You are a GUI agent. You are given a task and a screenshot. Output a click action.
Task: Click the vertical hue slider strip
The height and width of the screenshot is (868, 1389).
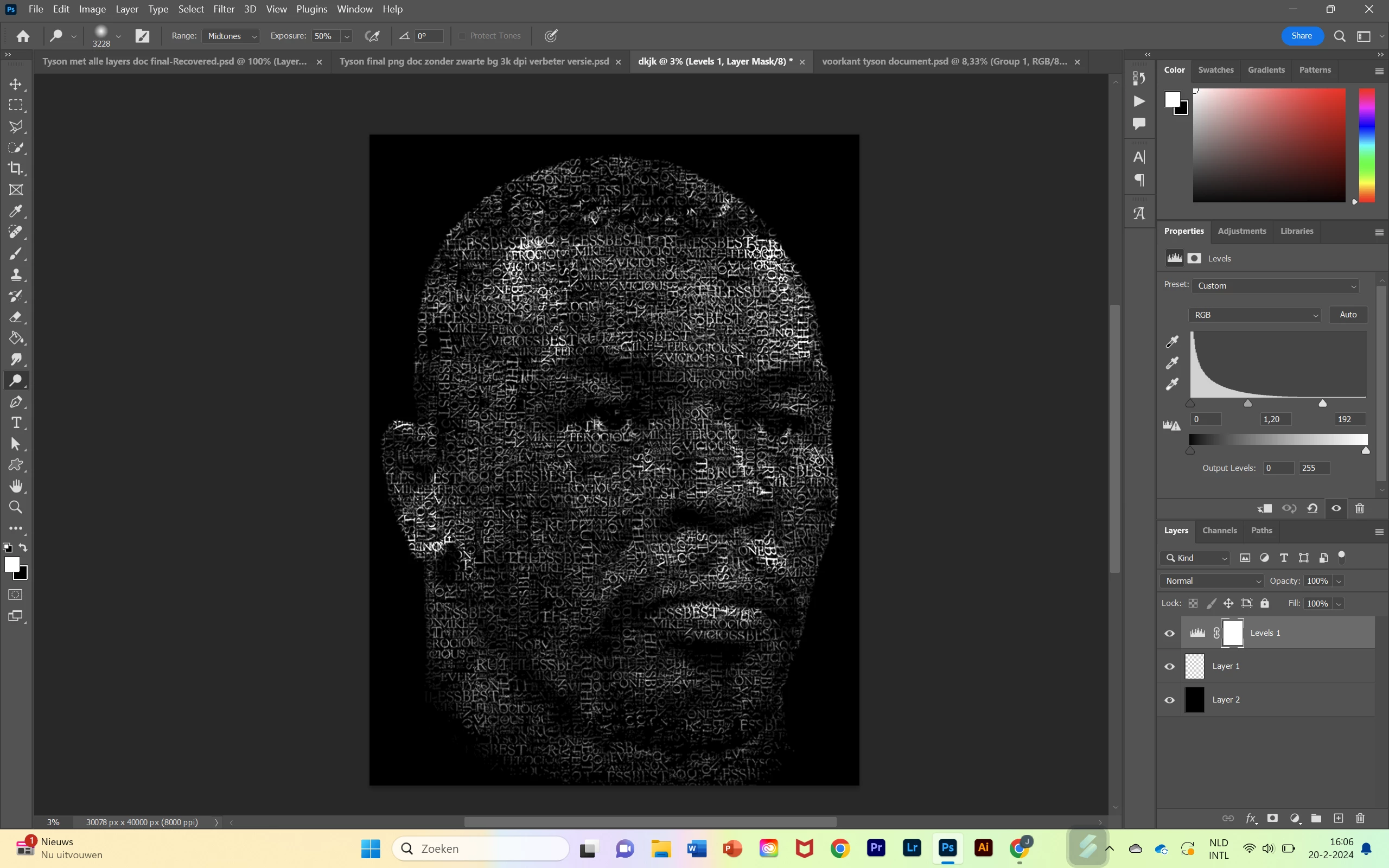click(1367, 145)
